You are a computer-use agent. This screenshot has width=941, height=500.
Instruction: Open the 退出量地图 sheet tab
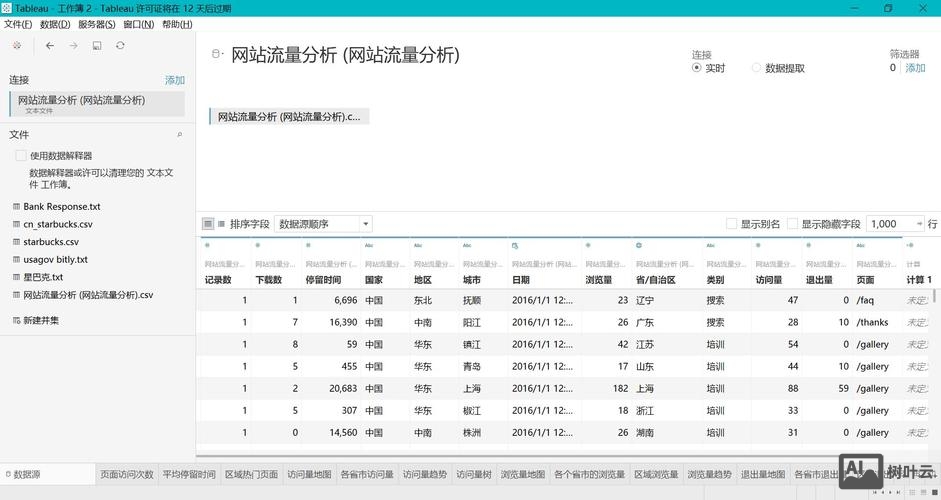tap(763, 474)
